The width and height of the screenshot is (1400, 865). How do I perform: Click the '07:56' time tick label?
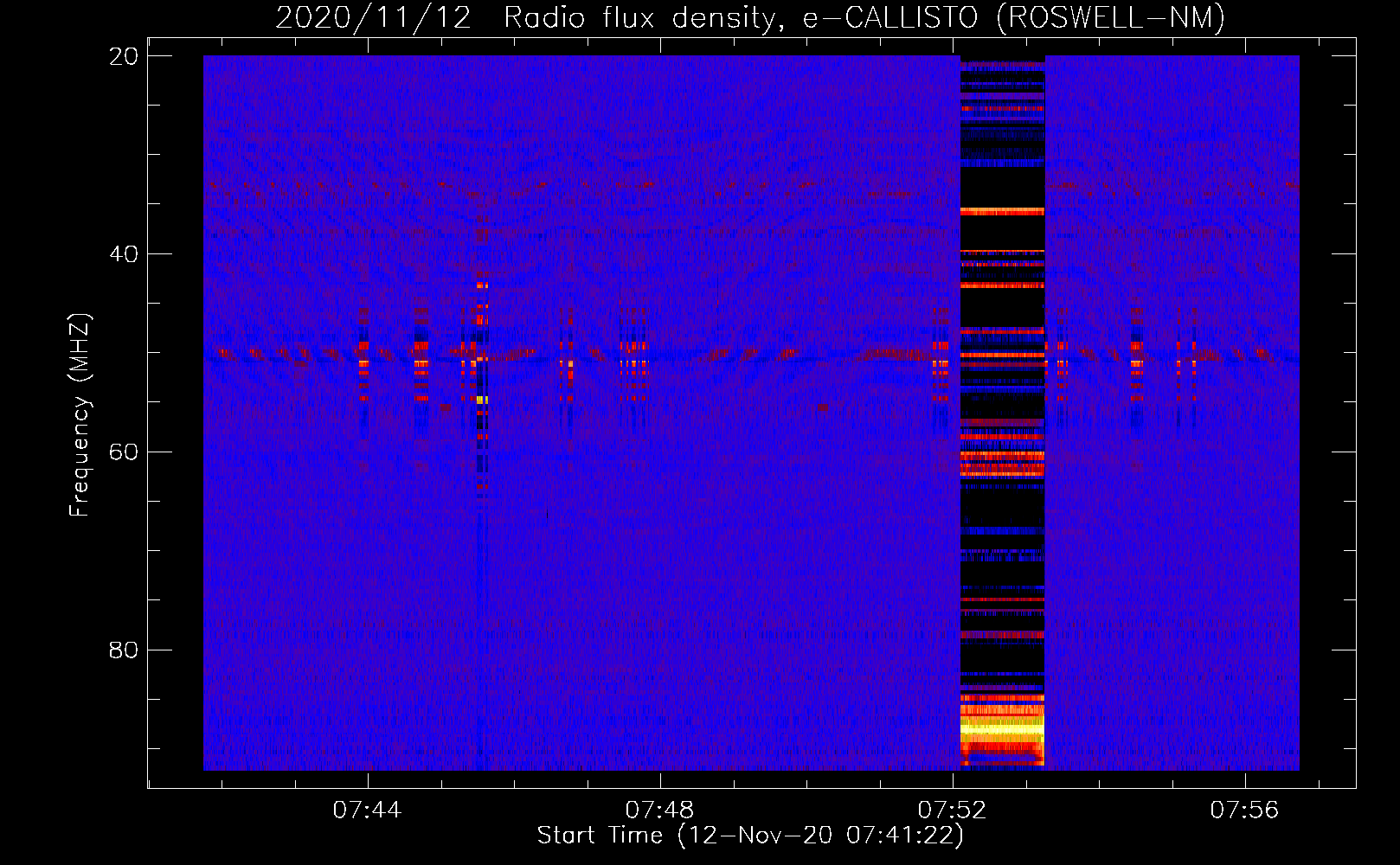pyautogui.click(x=1245, y=810)
